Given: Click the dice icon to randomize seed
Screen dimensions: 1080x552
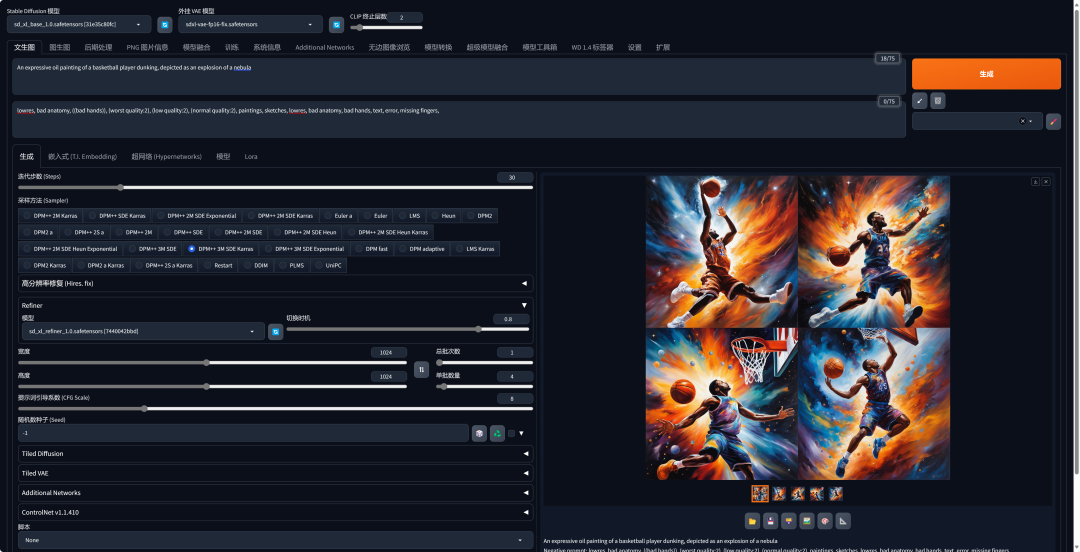Looking at the screenshot, I should [x=480, y=433].
